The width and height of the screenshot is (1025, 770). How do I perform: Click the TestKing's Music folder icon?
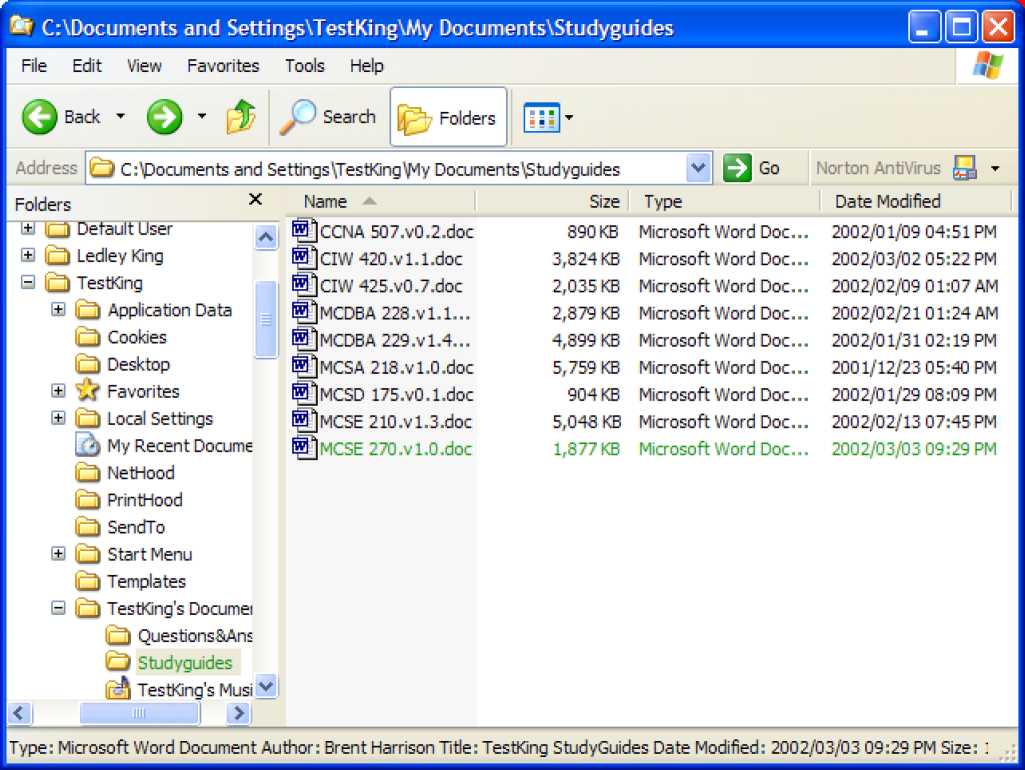click(118, 689)
